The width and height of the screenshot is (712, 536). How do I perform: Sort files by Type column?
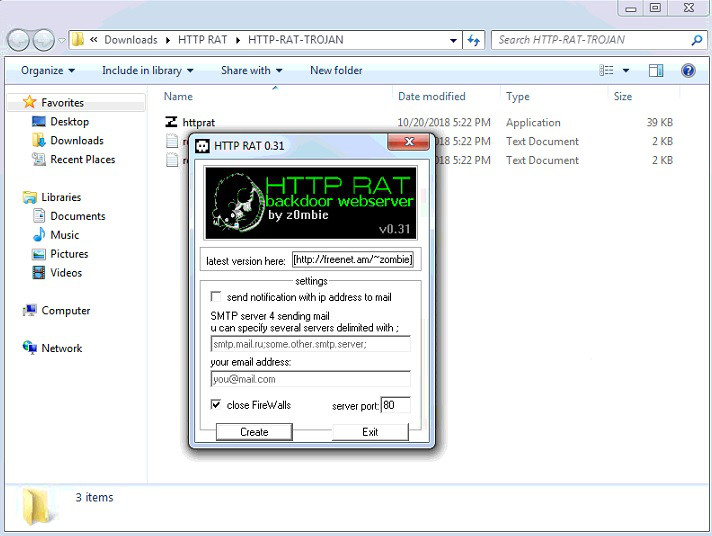pyautogui.click(x=518, y=96)
